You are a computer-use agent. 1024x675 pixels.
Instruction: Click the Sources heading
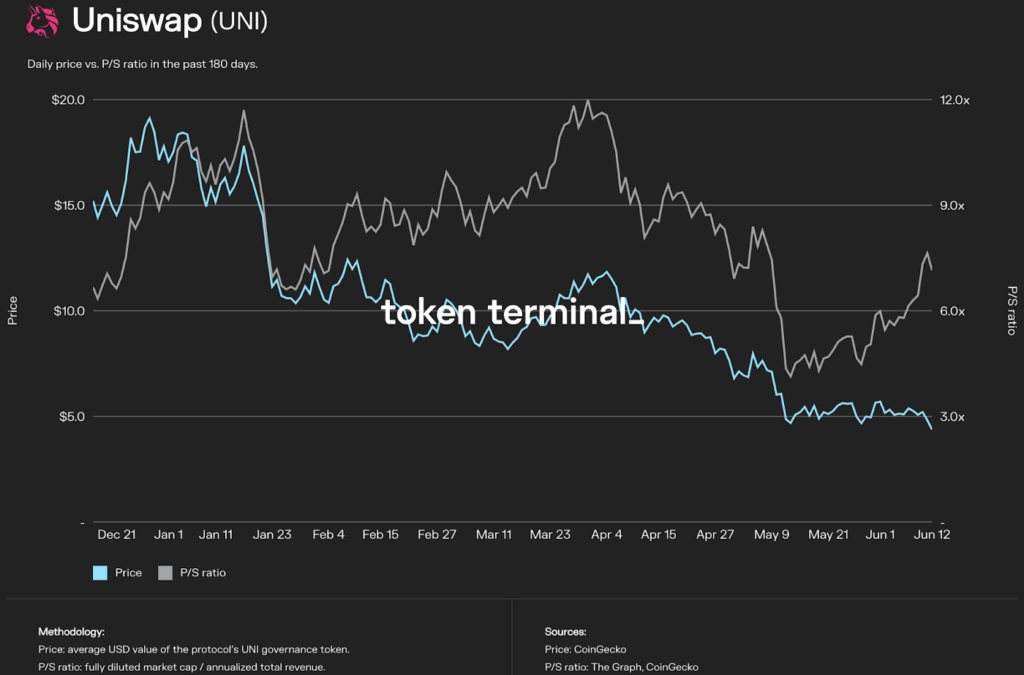click(x=566, y=632)
